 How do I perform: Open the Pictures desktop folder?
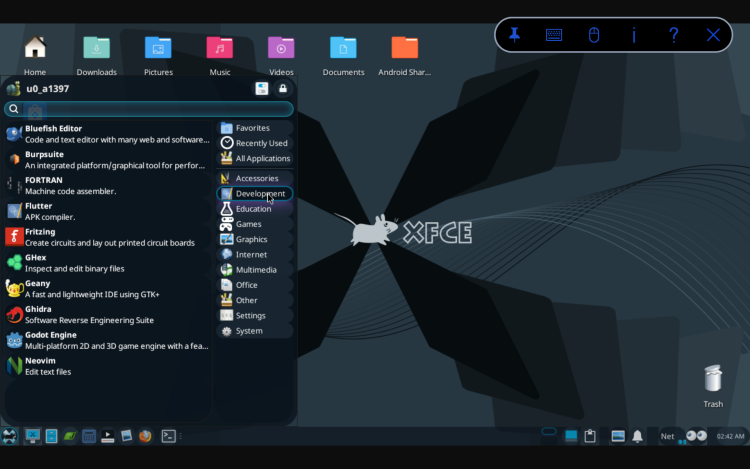coord(158,55)
